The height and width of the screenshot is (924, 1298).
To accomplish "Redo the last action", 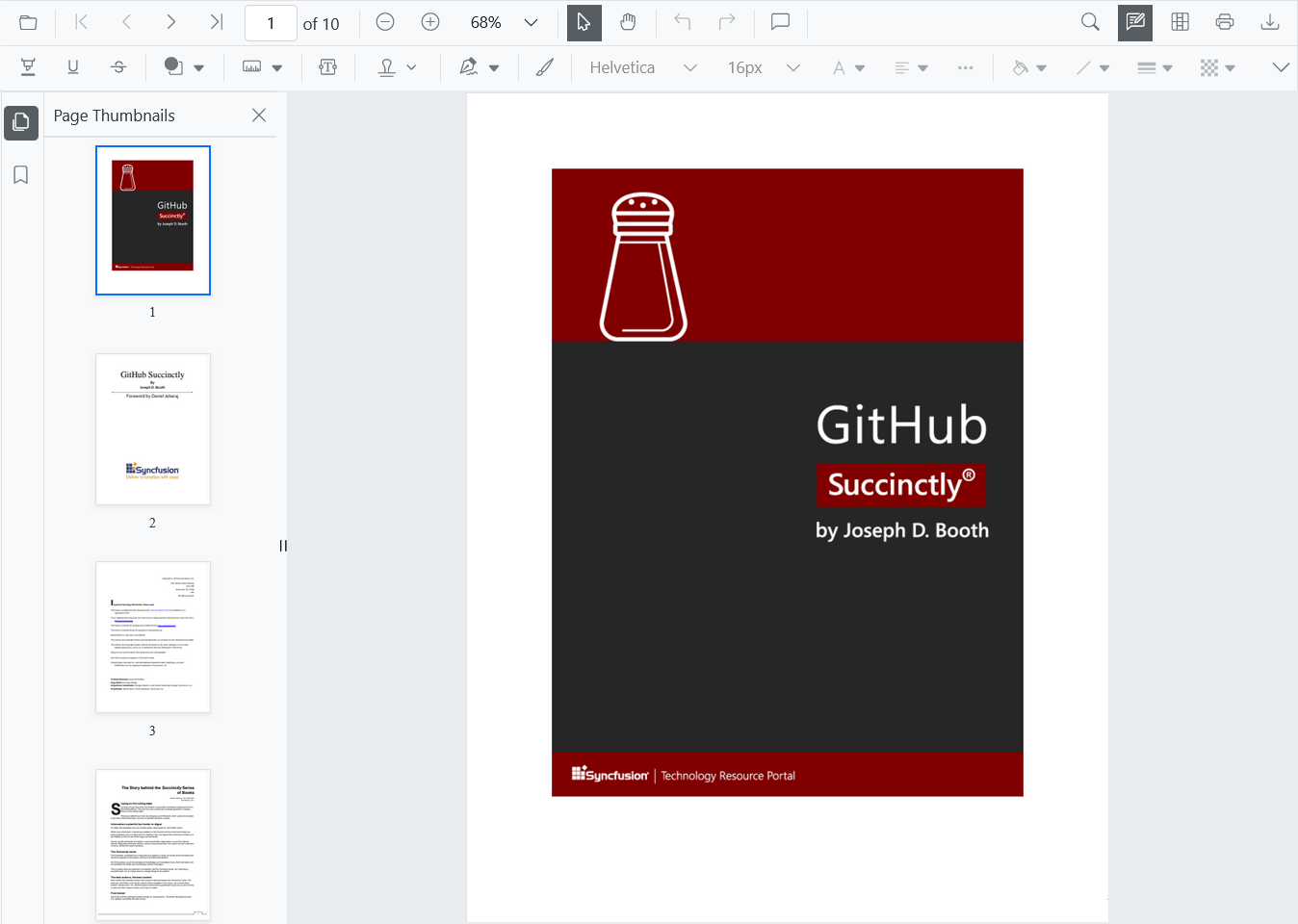I will [x=727, y=22].
